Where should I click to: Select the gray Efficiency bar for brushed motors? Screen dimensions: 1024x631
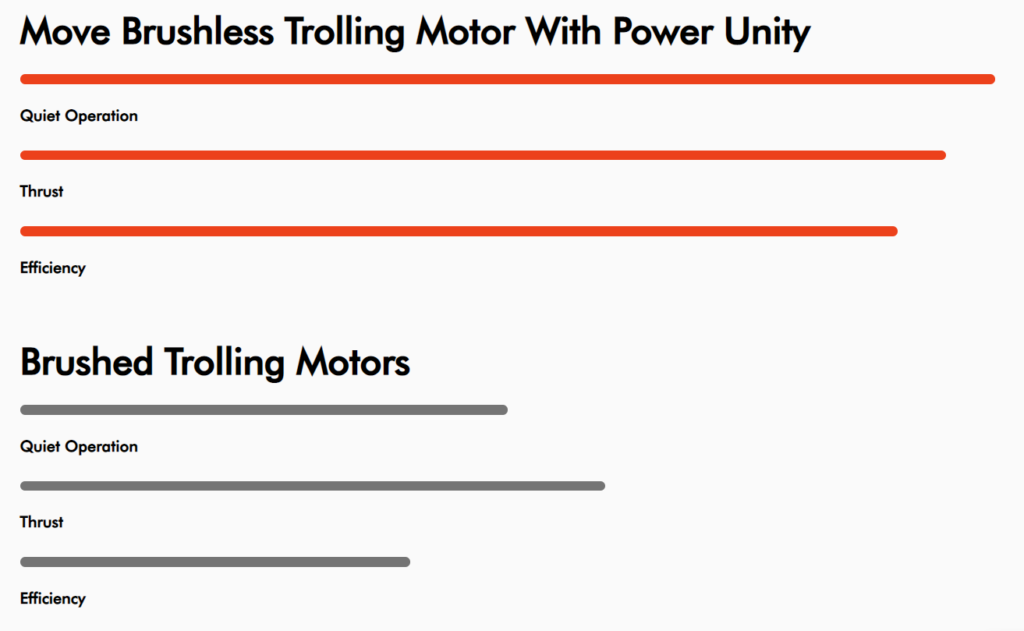click(215, 562)
